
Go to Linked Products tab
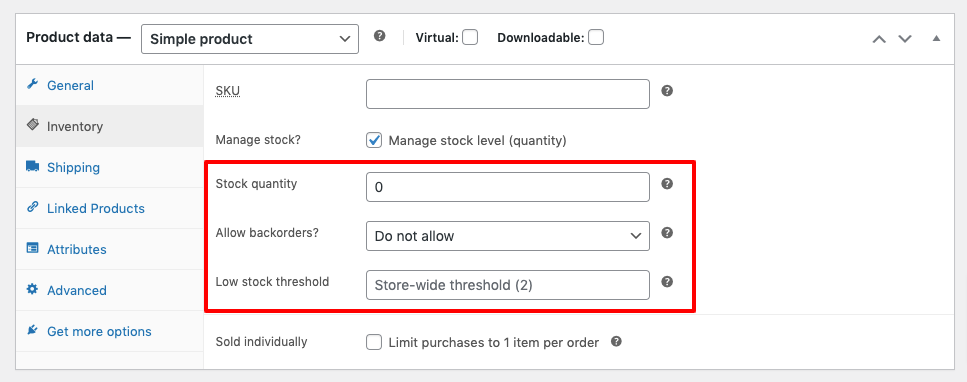tap(110, 208)
